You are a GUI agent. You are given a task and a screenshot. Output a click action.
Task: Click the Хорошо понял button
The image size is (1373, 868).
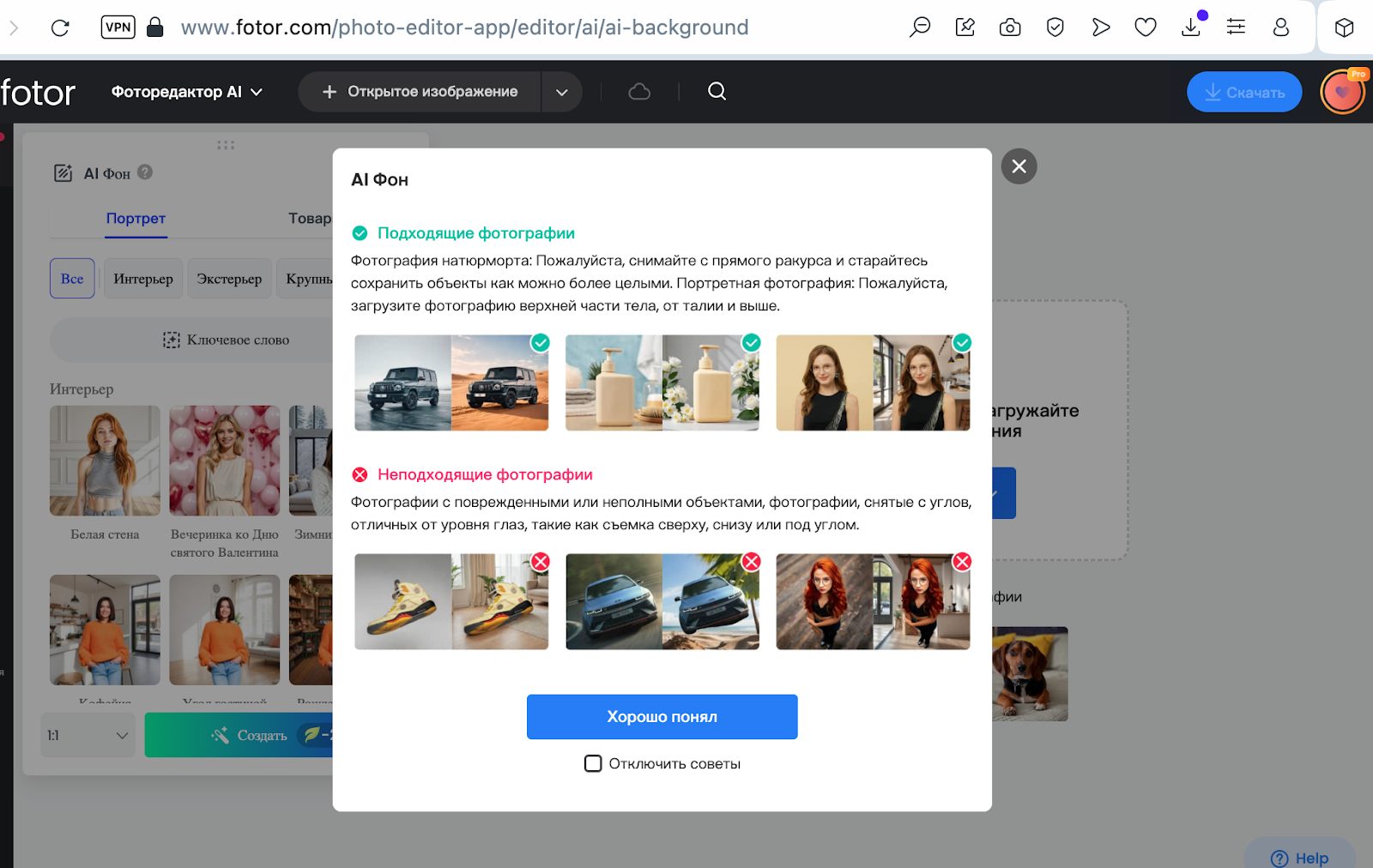click(662, 717)
